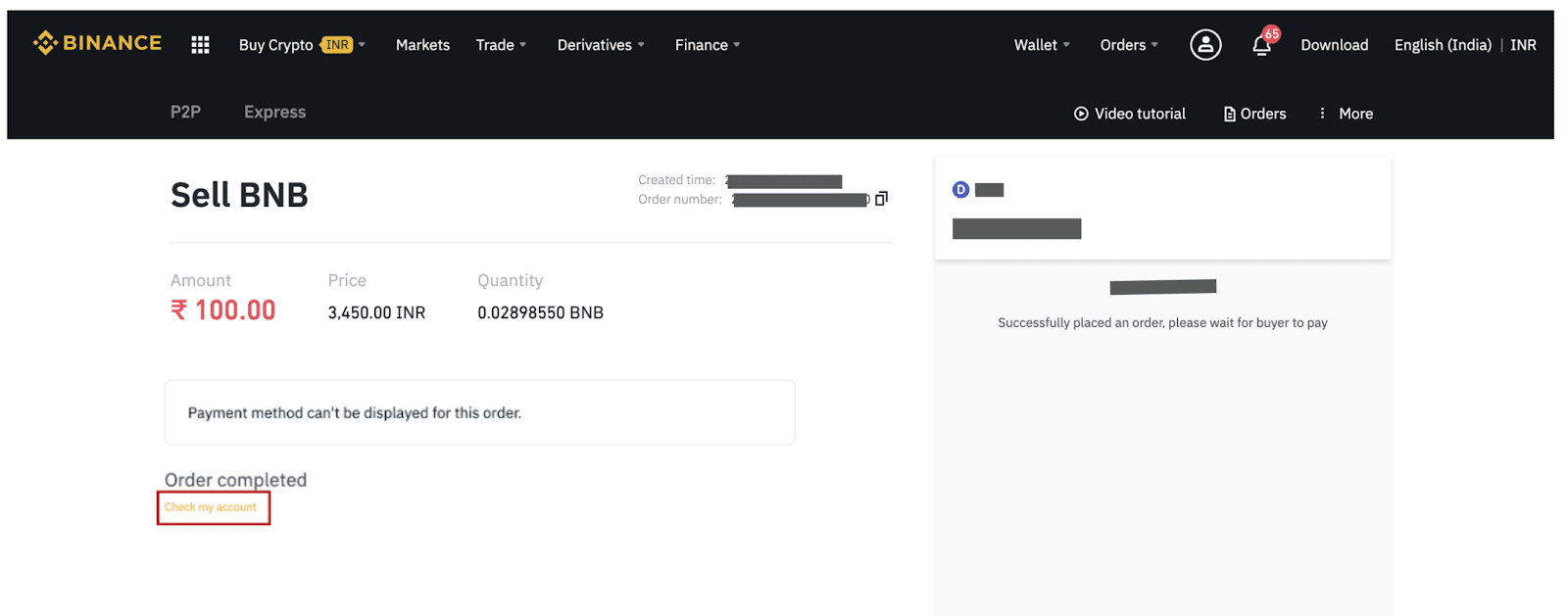Open the Download link

(1334, 45)
